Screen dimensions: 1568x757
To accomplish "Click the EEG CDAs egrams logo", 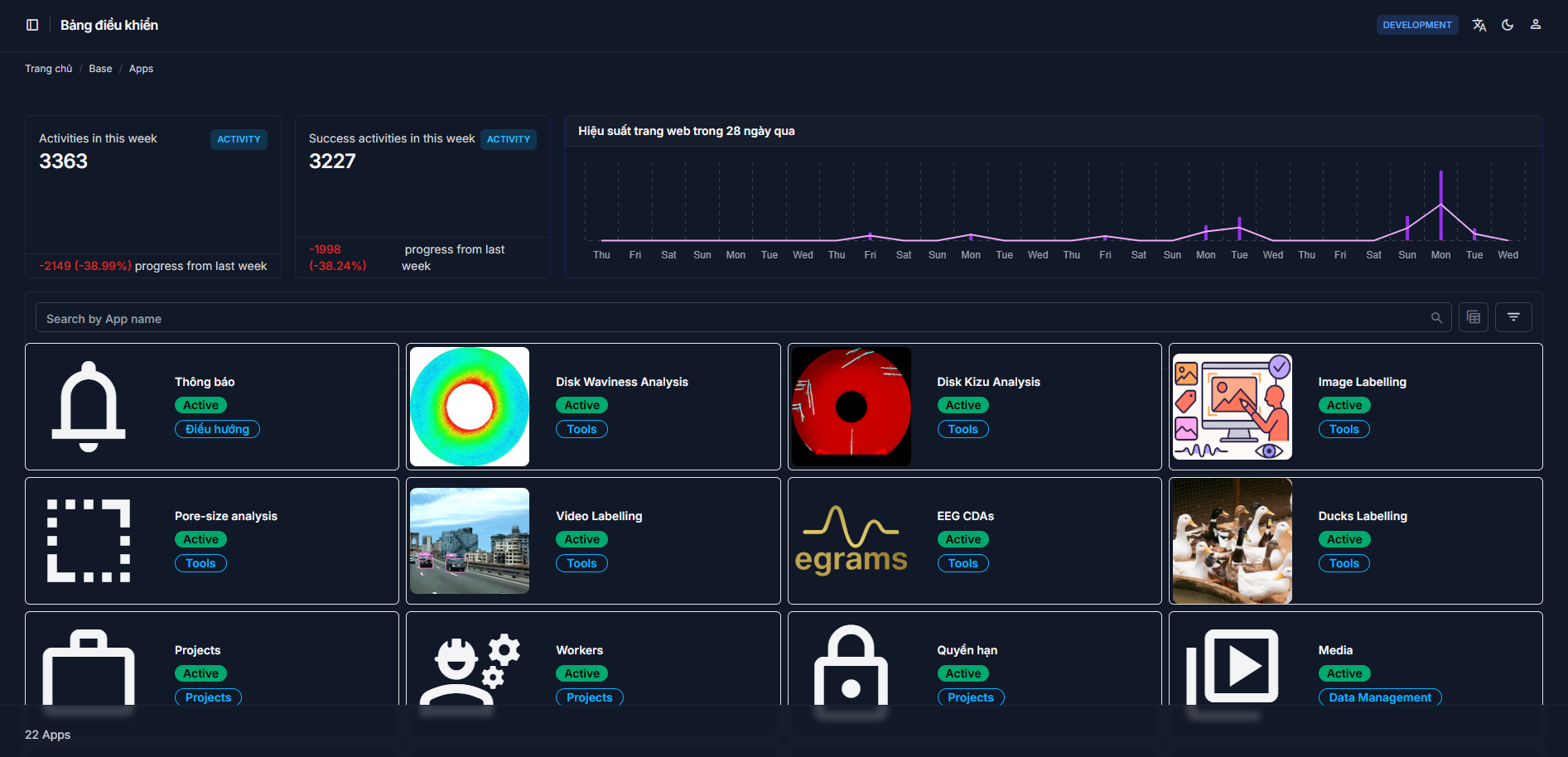I will pyautogui.click(x=851, y=541).
